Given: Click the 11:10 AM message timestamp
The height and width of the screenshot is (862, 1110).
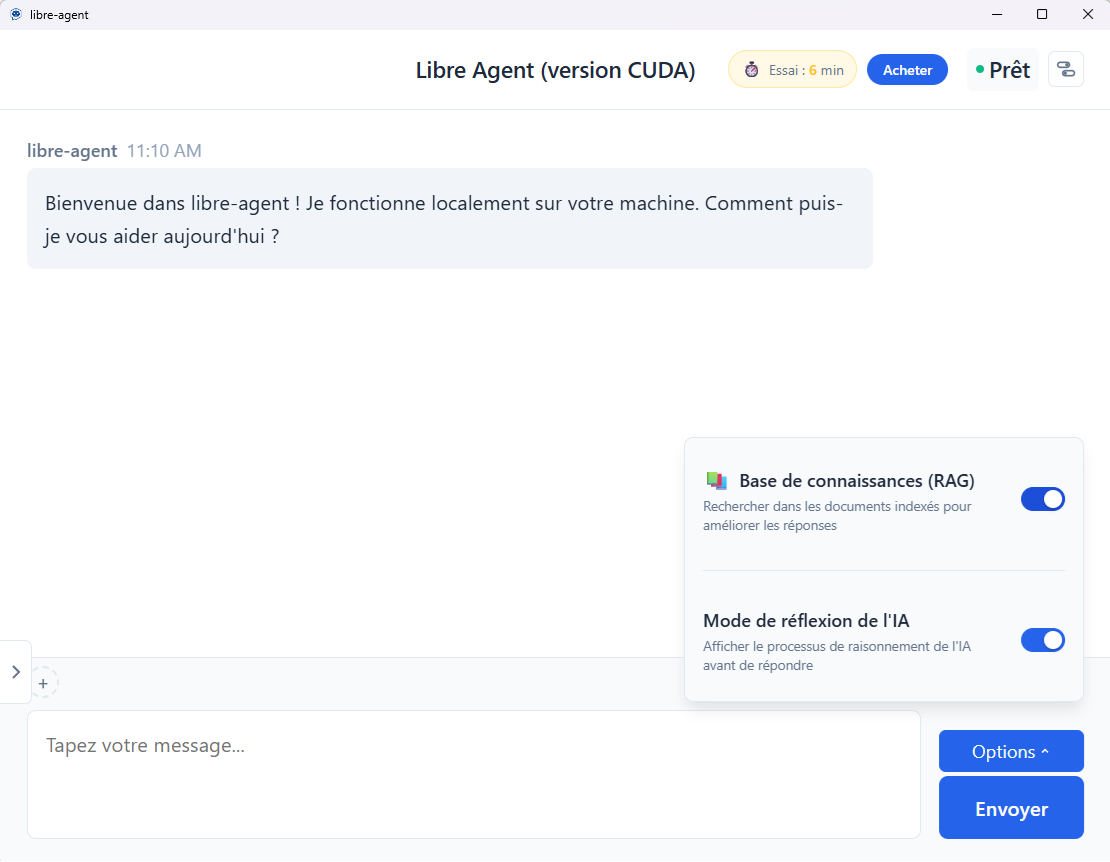Looking at the screenshot, I should pyautogui.click(x=164, y=151).
